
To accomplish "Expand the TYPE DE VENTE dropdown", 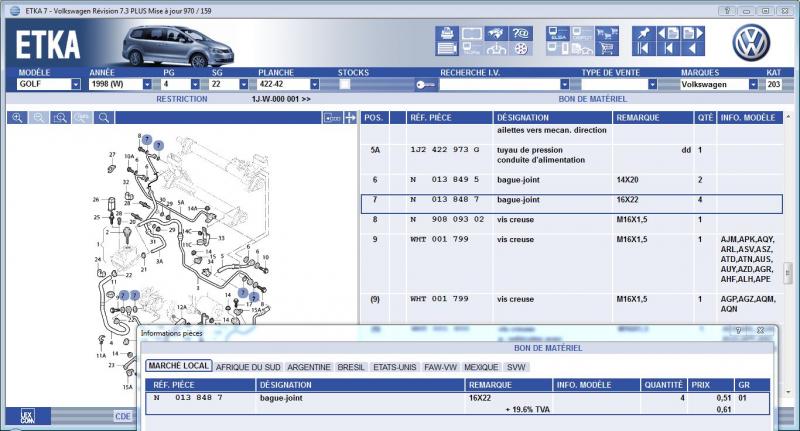I will 652,84.
